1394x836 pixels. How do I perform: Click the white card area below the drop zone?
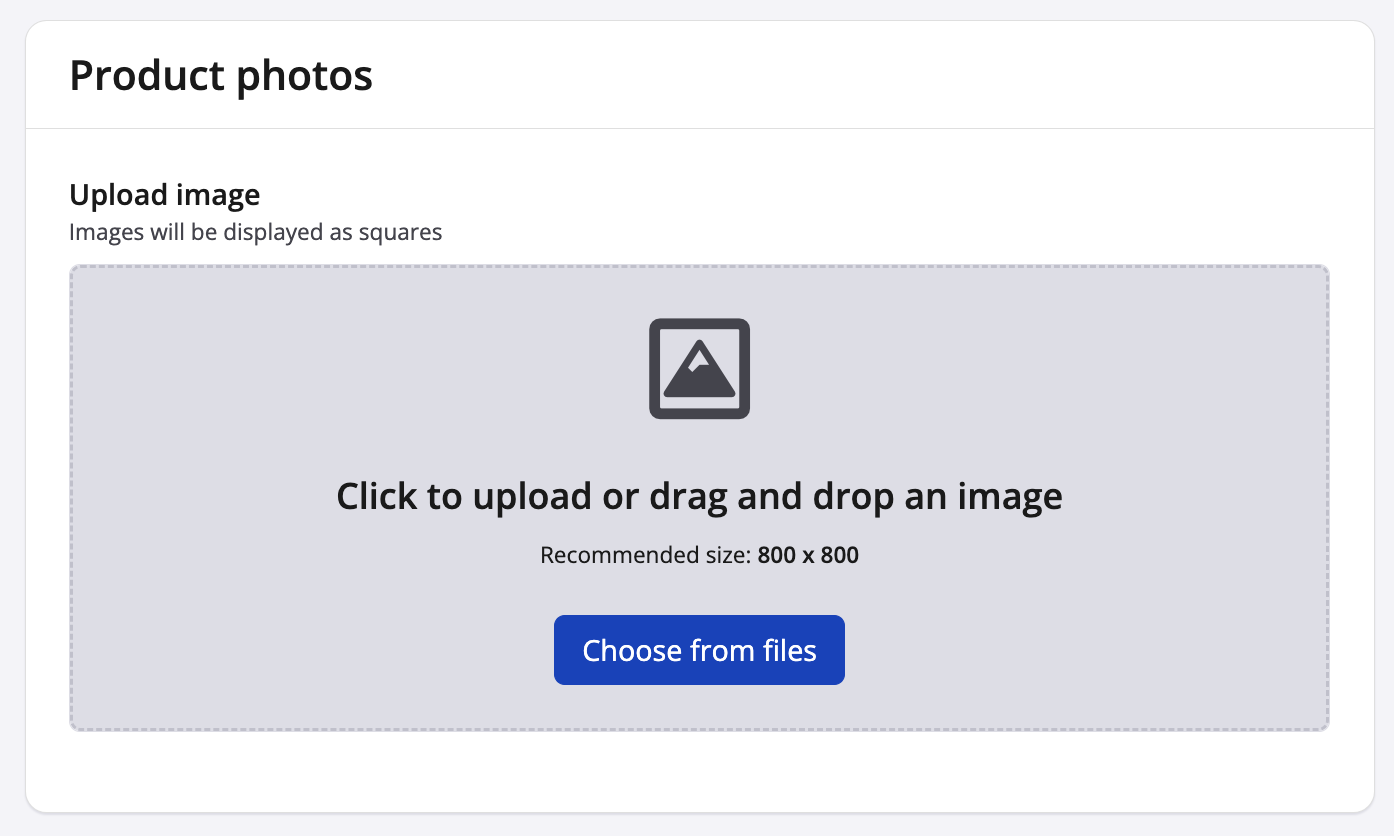tap(700, 770)
